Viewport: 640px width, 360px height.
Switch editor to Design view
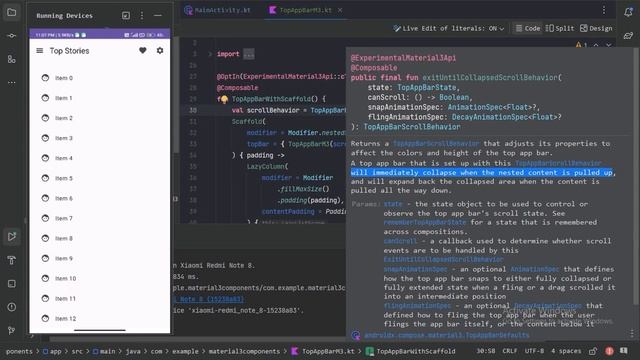coord(596,28)
